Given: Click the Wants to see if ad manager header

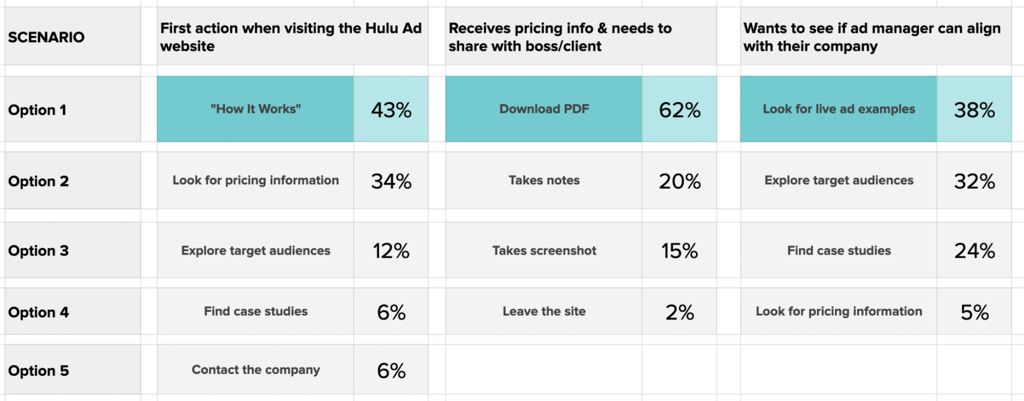Looking at the screenshot, I should point(876,37).
